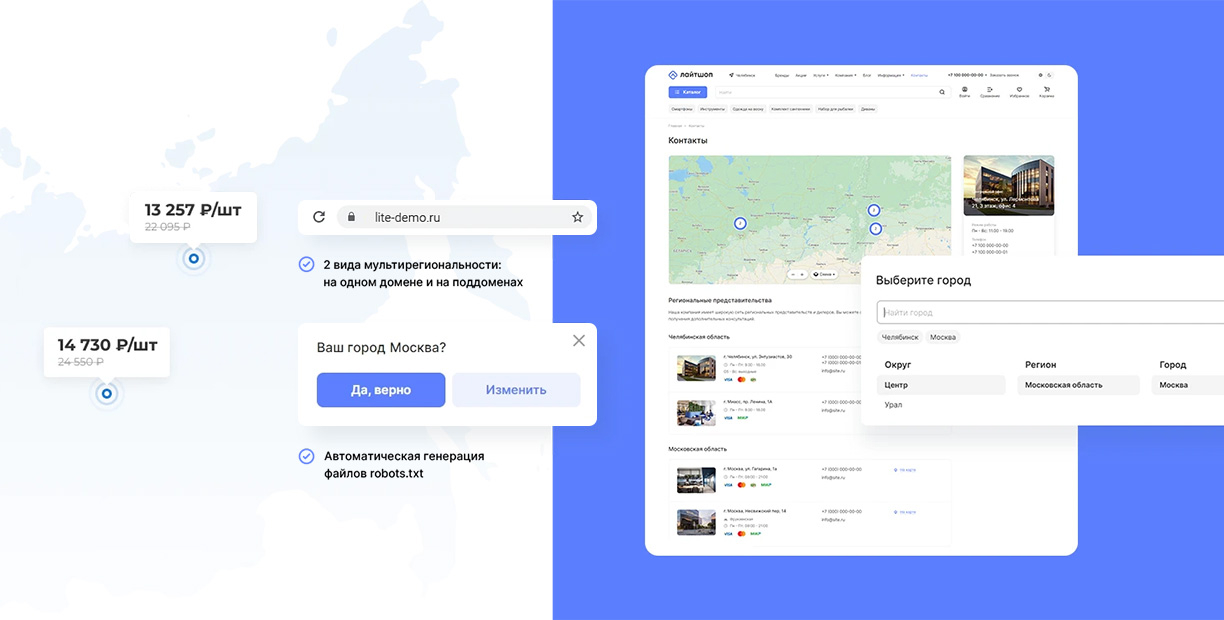Click the bookmark star in the address bar
Screen dimensions: 1224x620
[x=577, y=217]
